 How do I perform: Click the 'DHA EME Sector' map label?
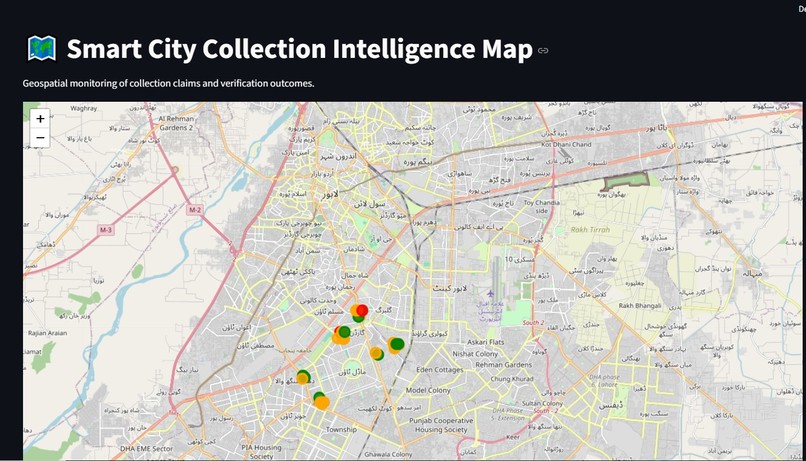pos(146,449)
